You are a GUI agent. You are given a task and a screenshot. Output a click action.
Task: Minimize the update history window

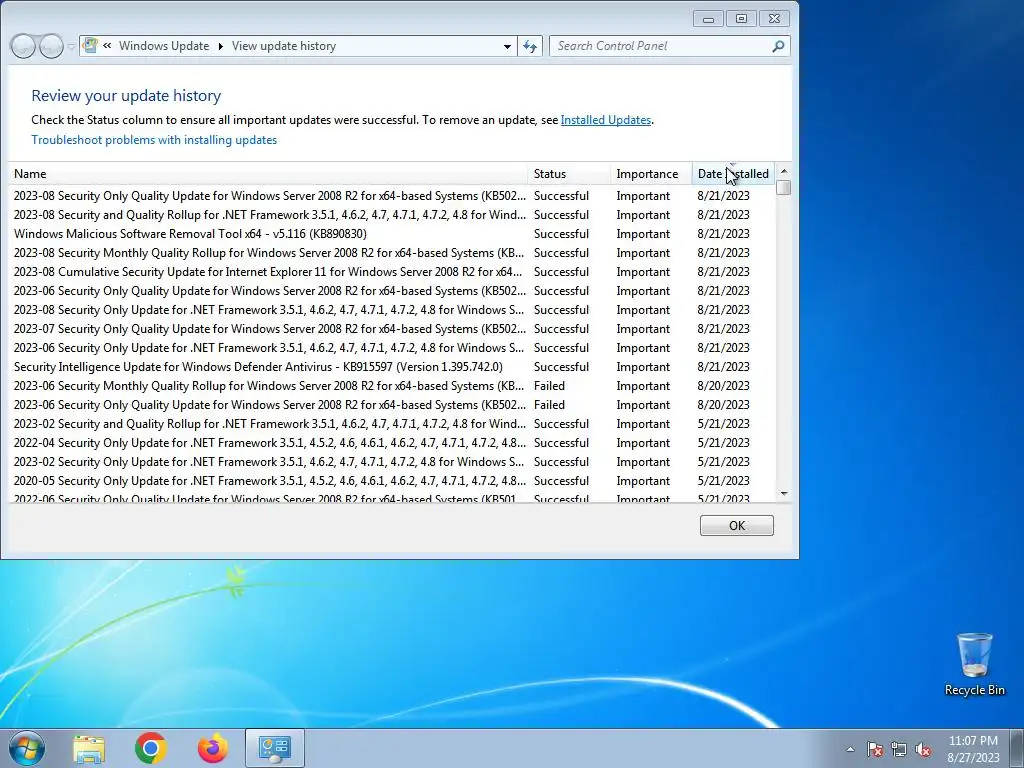708,19
